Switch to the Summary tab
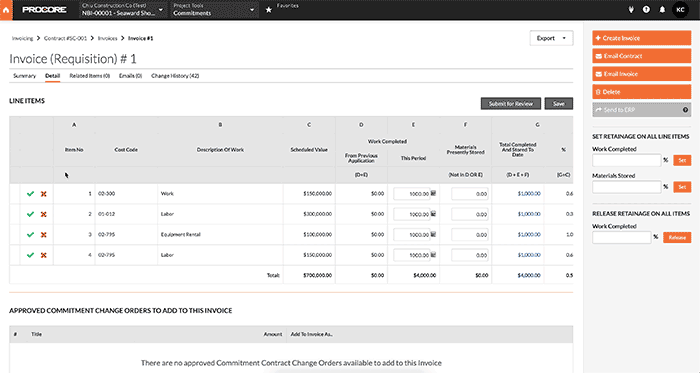This screenshot has width=700, height=373. [25, 76]
